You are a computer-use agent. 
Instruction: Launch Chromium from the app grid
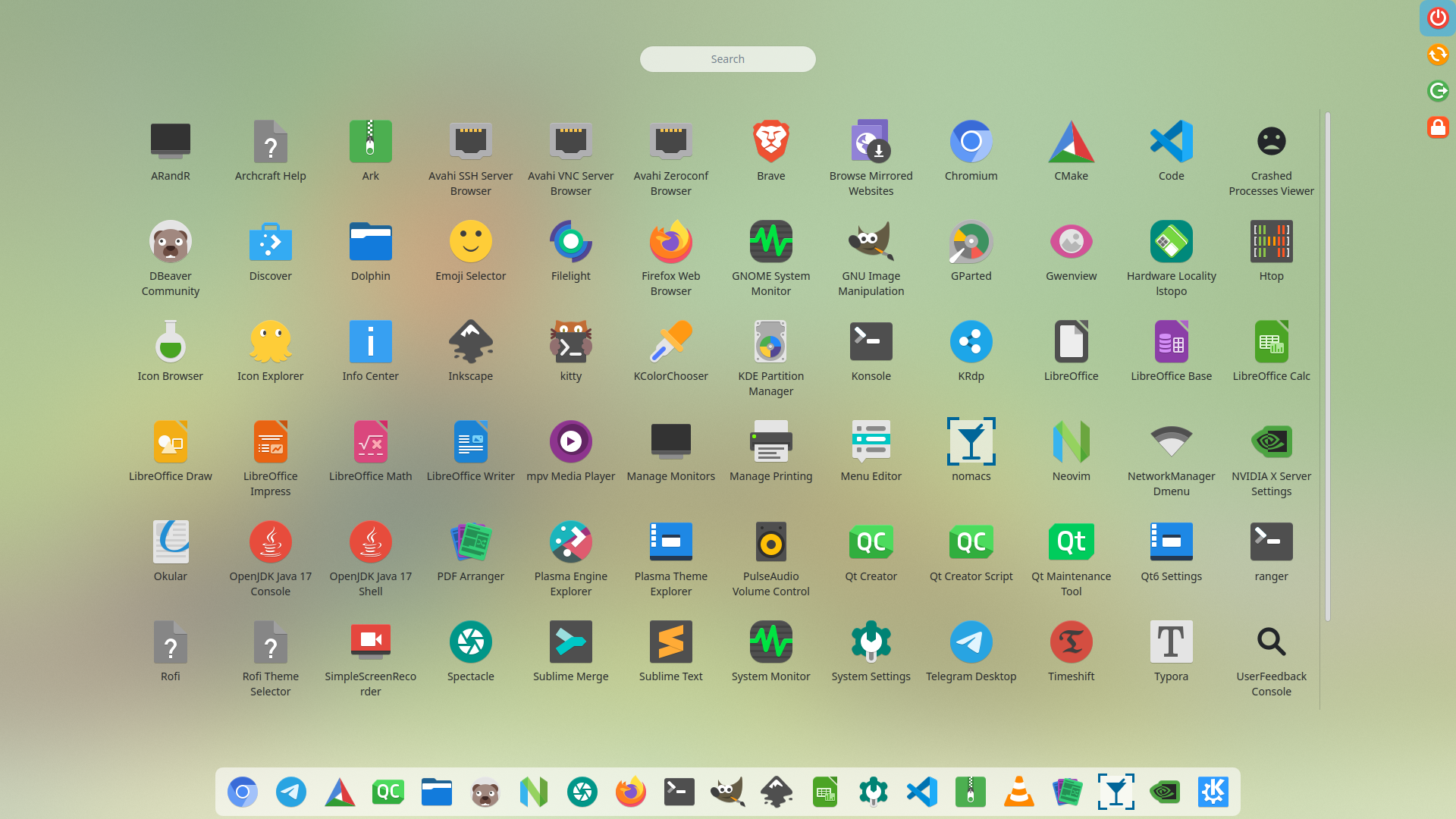coord(971,152)
